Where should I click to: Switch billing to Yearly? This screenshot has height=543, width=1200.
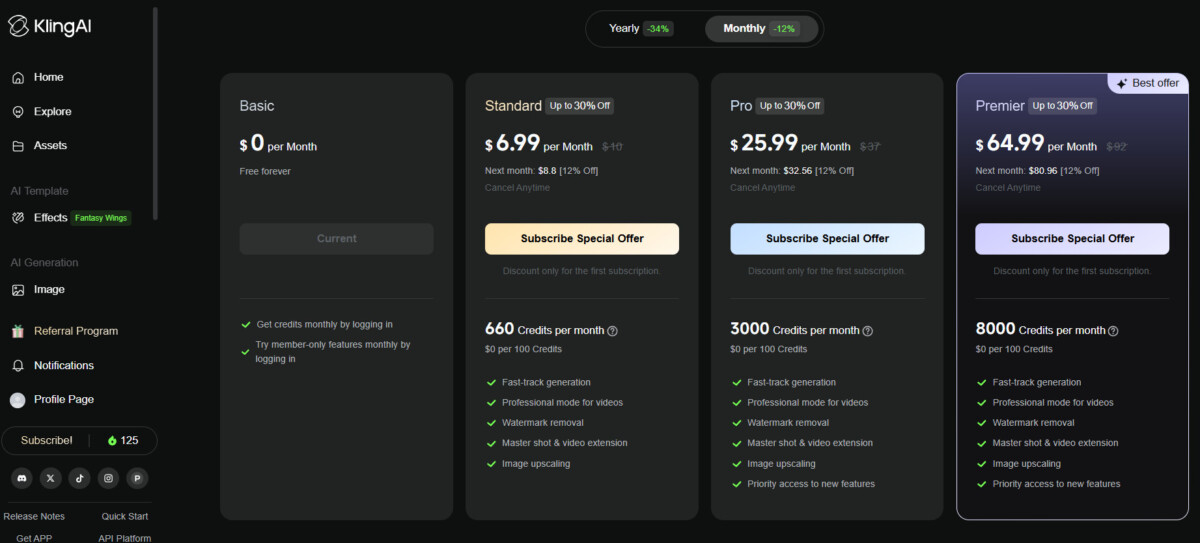641,28
